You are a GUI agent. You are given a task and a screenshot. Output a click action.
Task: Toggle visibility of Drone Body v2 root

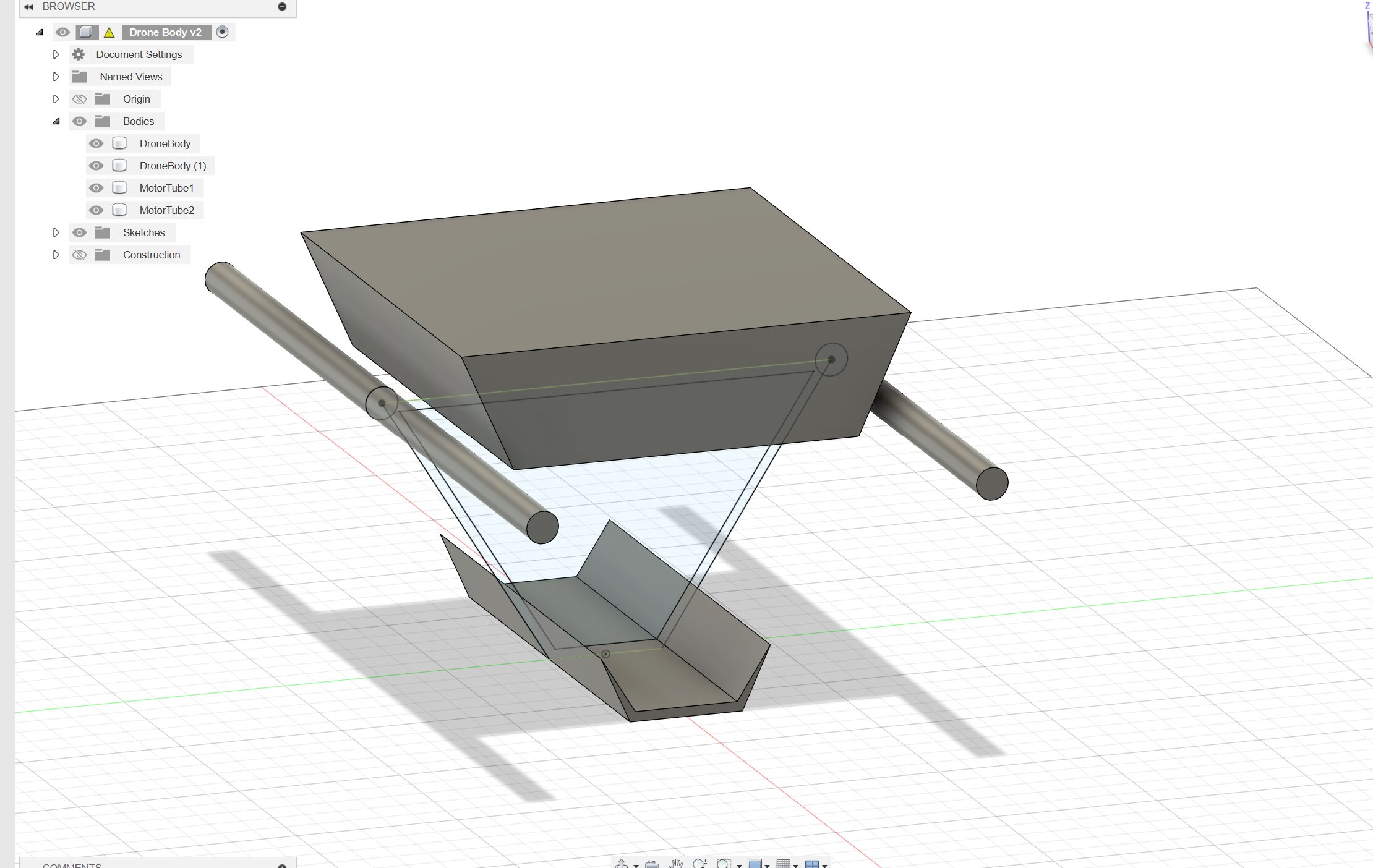coord(62,32)
